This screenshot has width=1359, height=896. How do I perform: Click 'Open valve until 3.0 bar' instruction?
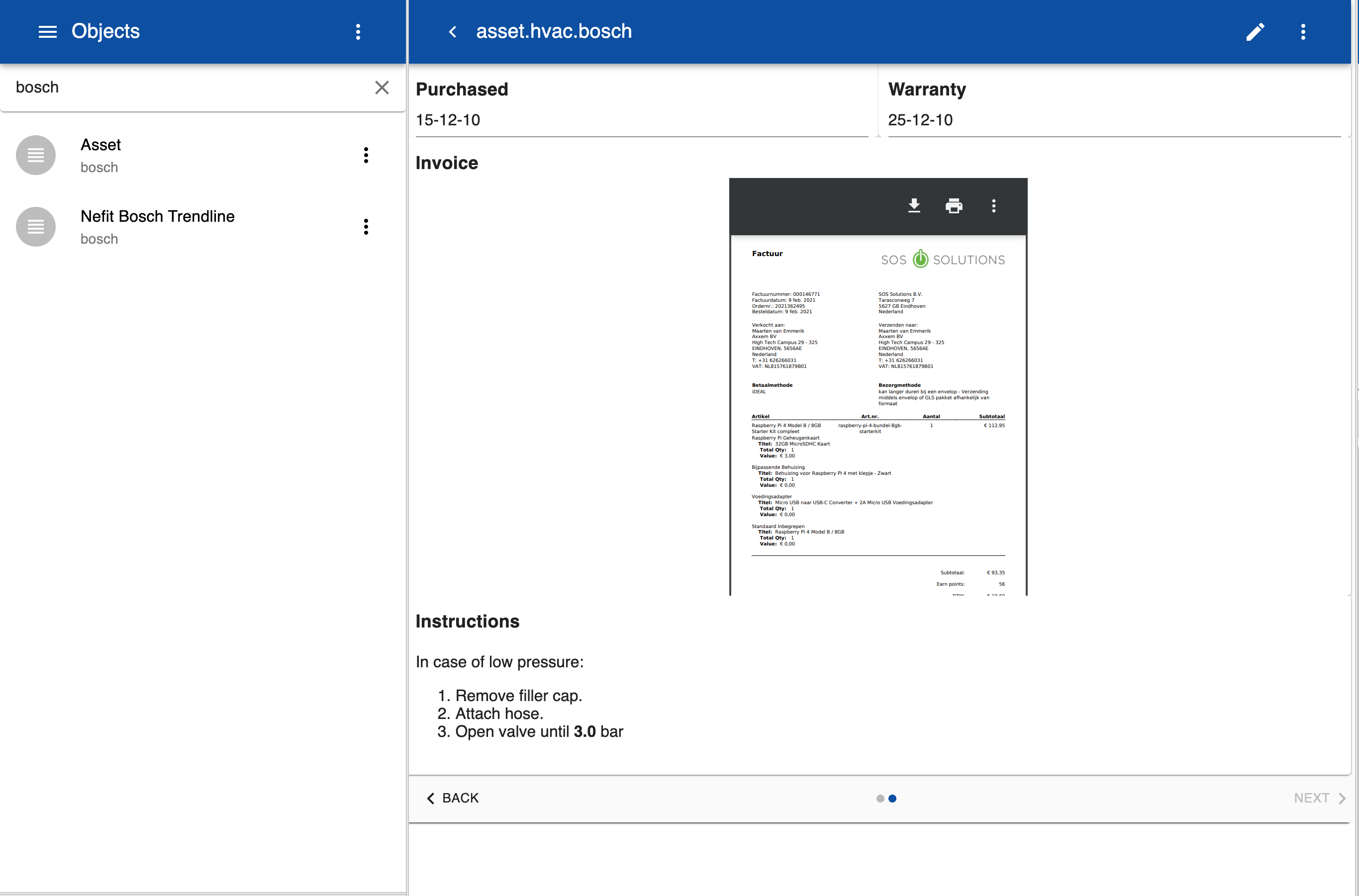pyautogui.click(x=539, y=731)
